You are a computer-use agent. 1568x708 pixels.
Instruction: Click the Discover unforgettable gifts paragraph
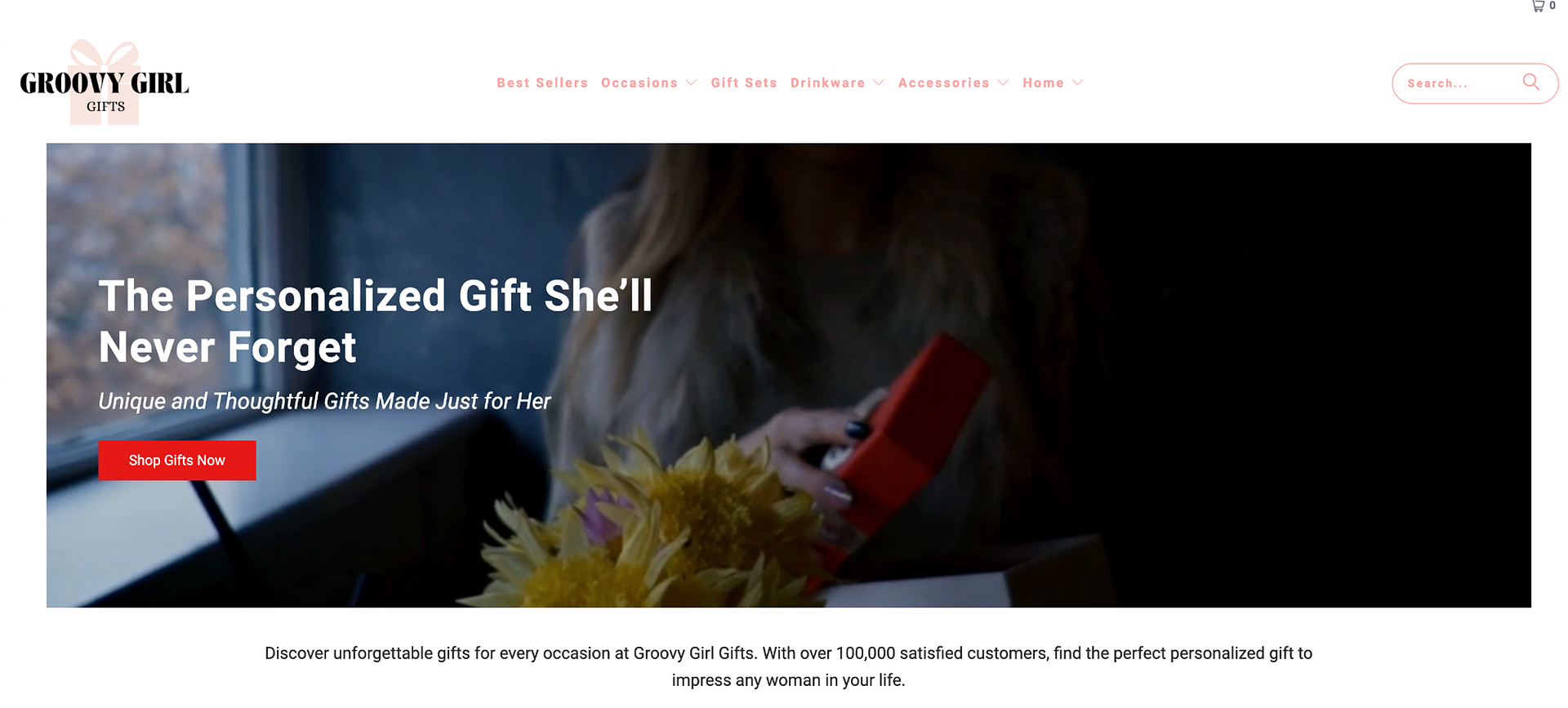pyautogui.click(x=788, y=666)
